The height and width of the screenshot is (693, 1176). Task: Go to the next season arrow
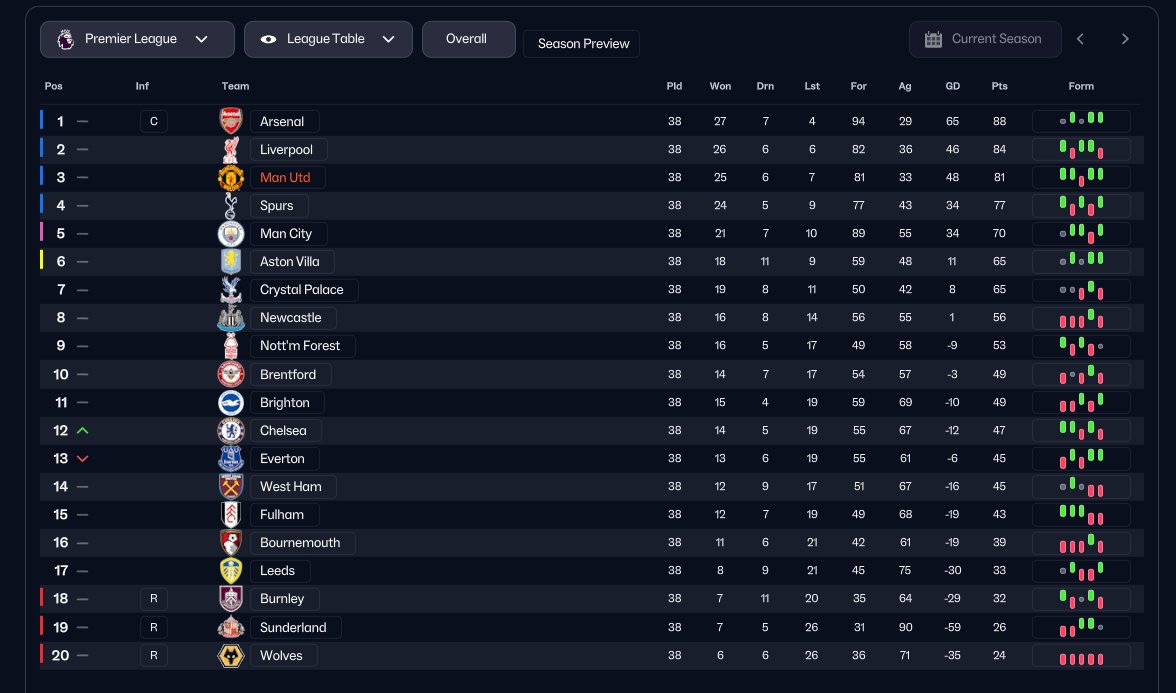tap(1125, 39)
